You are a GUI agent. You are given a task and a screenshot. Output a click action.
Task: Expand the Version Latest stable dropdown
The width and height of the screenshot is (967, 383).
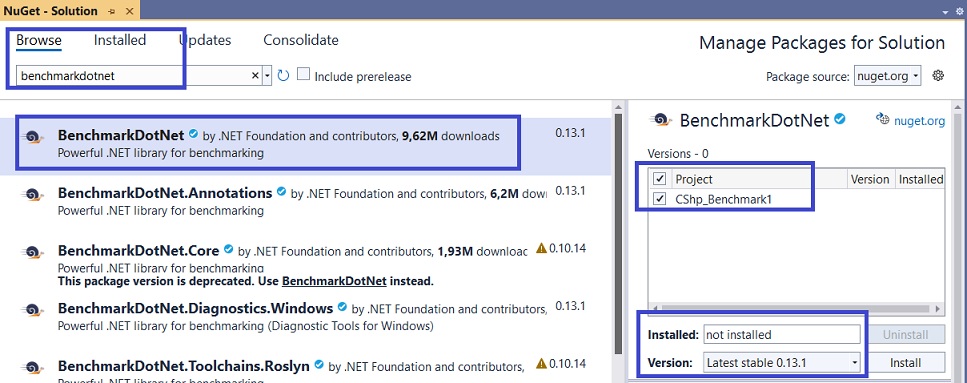coord(782,363)
